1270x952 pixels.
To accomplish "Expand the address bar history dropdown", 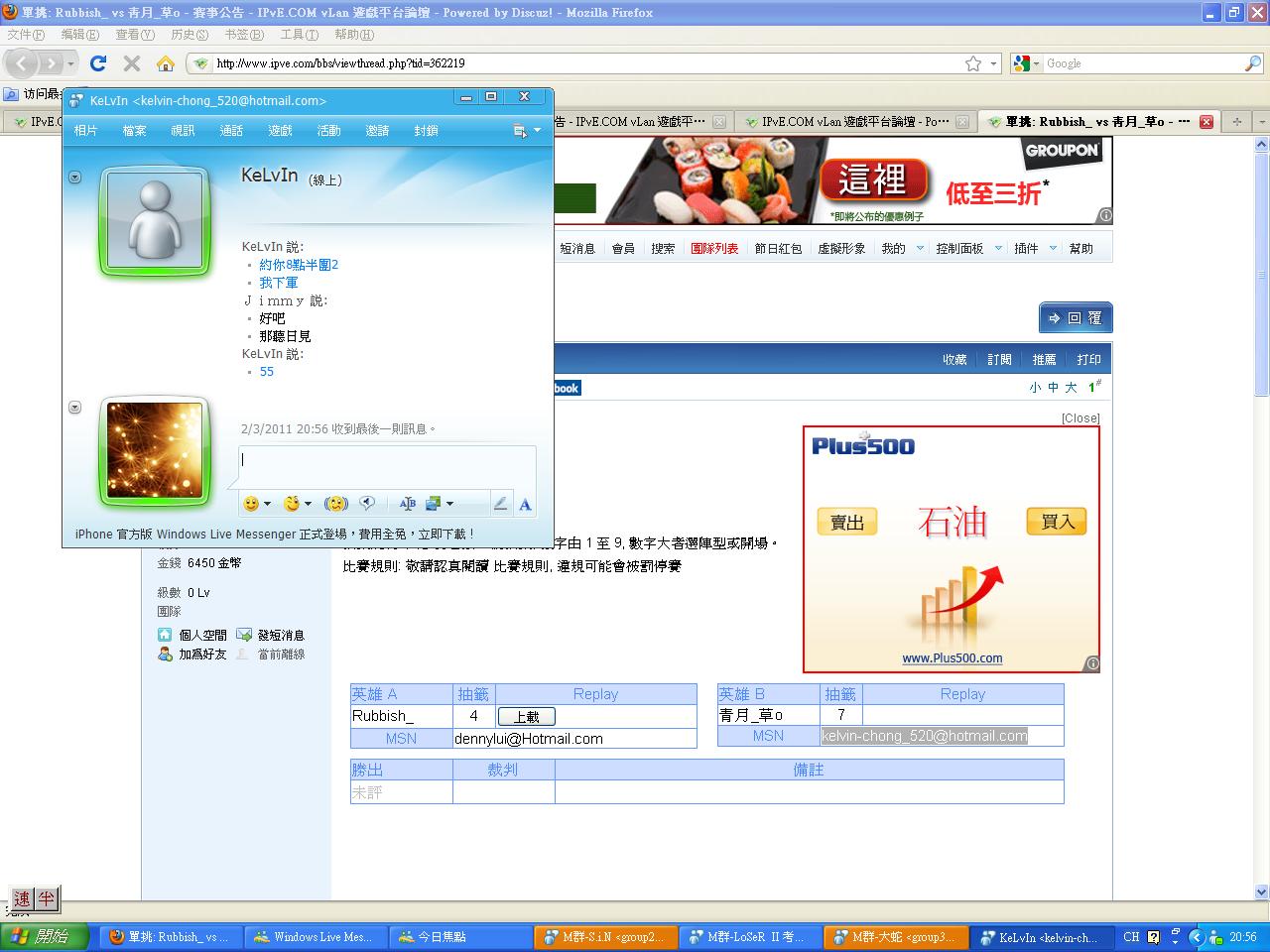I will pos(994,63).
